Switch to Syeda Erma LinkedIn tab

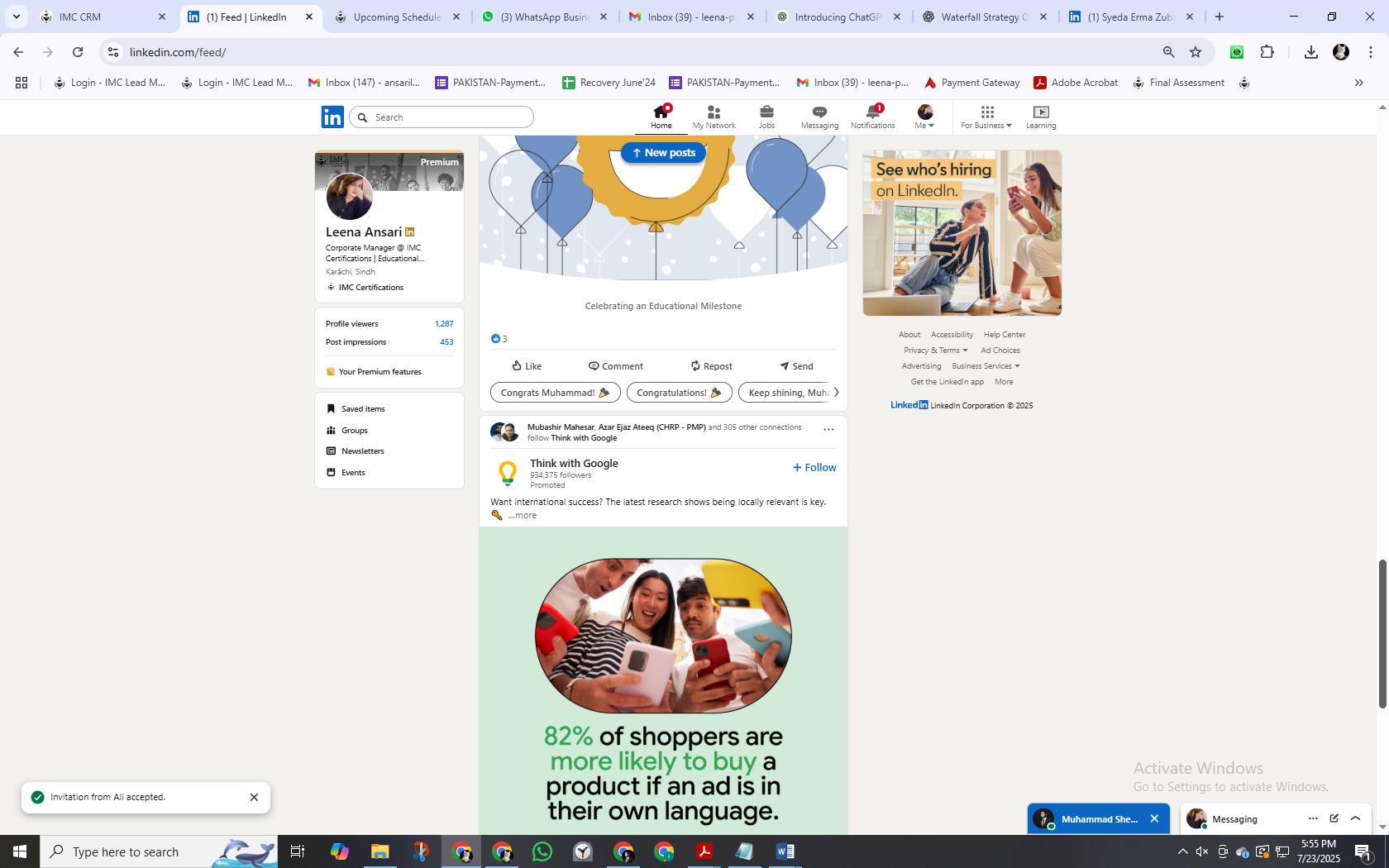coord(1129,17)
